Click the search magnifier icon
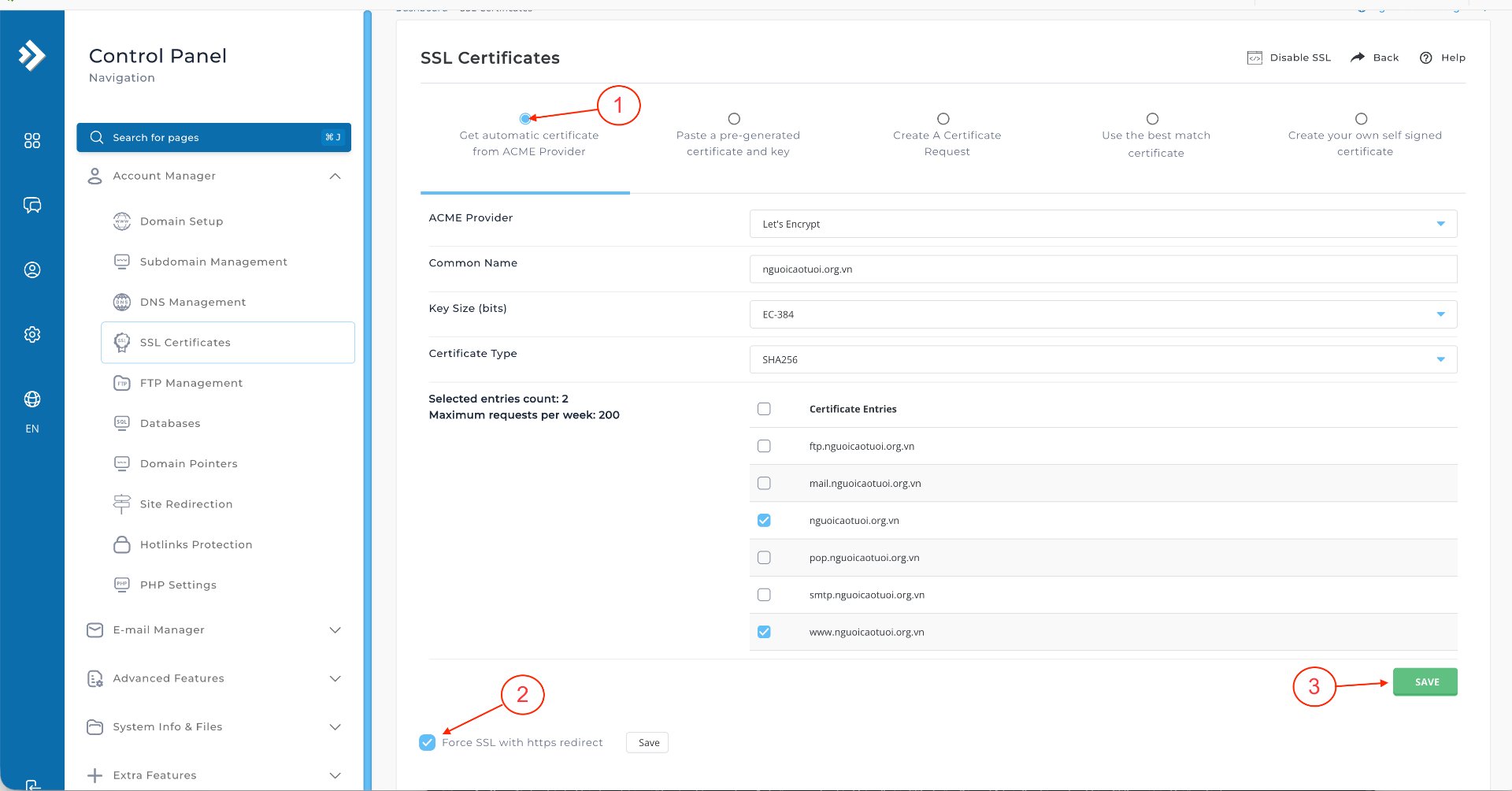Image resolution: width=1512 pixels, height=791 pixels. (97, 137)
